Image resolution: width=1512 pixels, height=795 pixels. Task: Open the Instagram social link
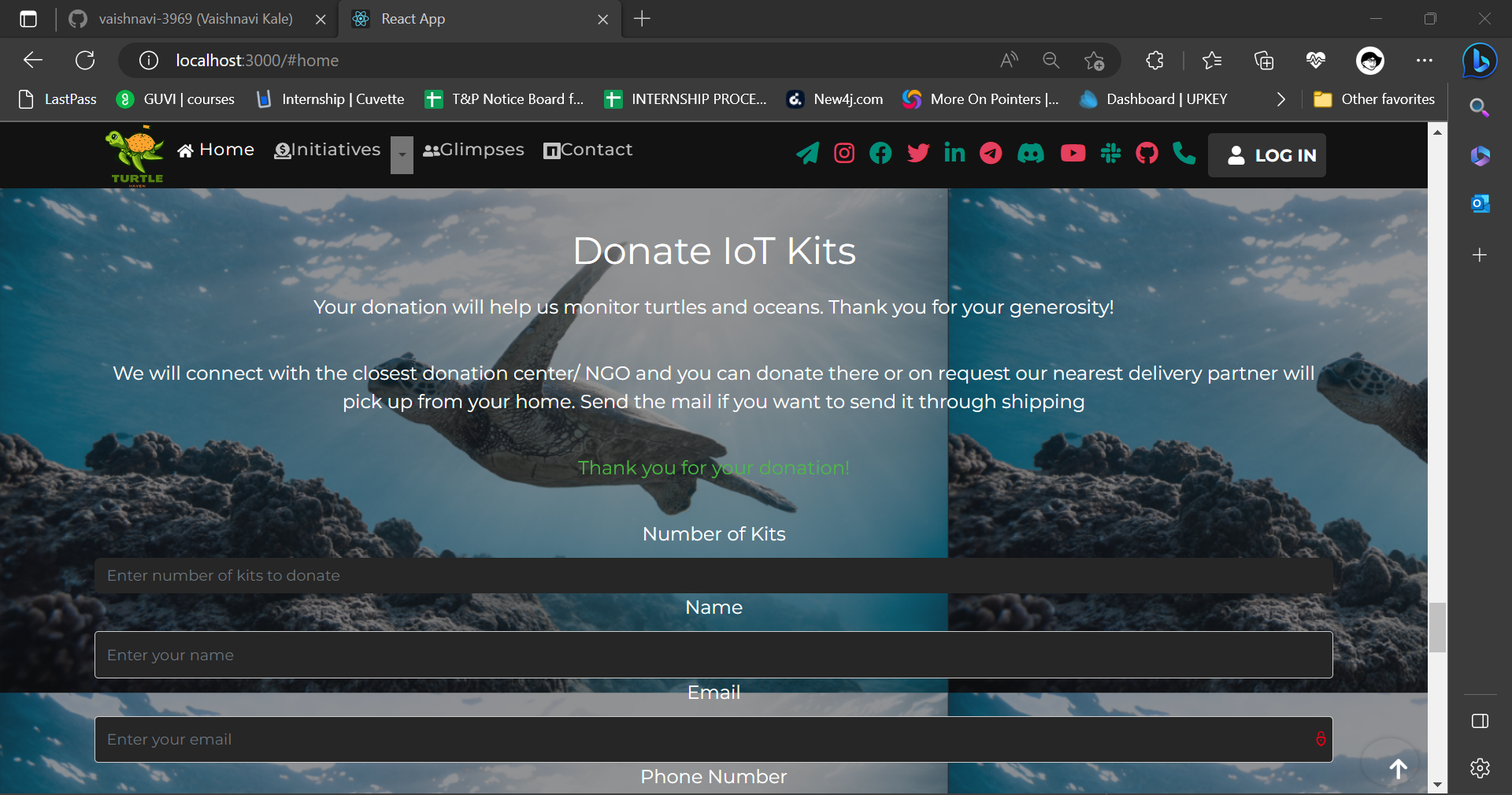844,153
